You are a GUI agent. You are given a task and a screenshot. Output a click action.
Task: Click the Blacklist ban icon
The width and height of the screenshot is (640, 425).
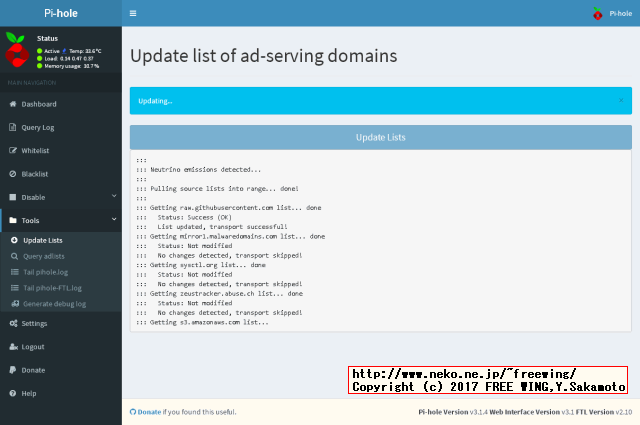pos(13,174)
